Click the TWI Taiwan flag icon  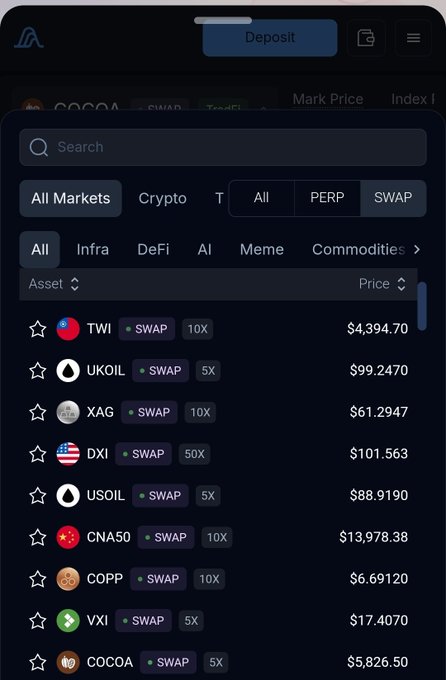click(68, 329)
